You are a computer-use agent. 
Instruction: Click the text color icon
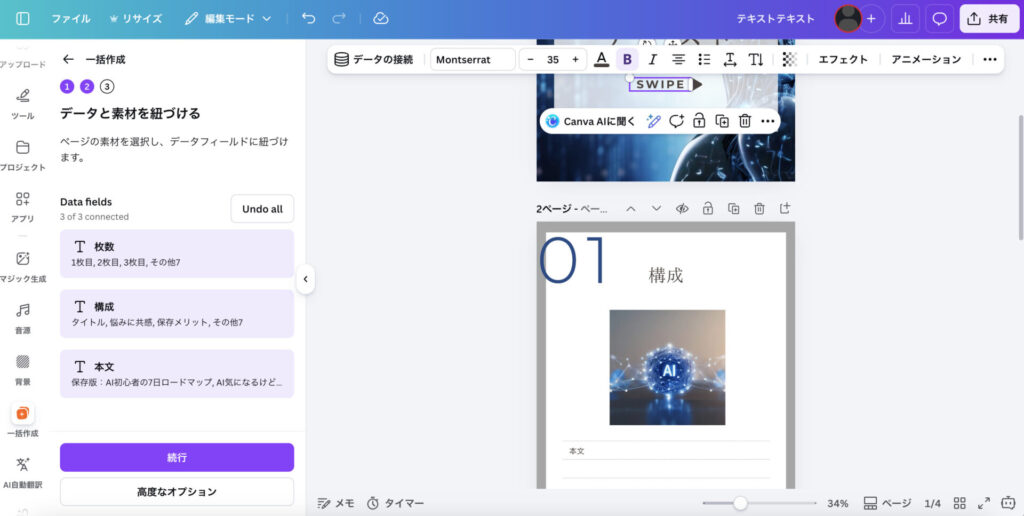pos(601,59)
